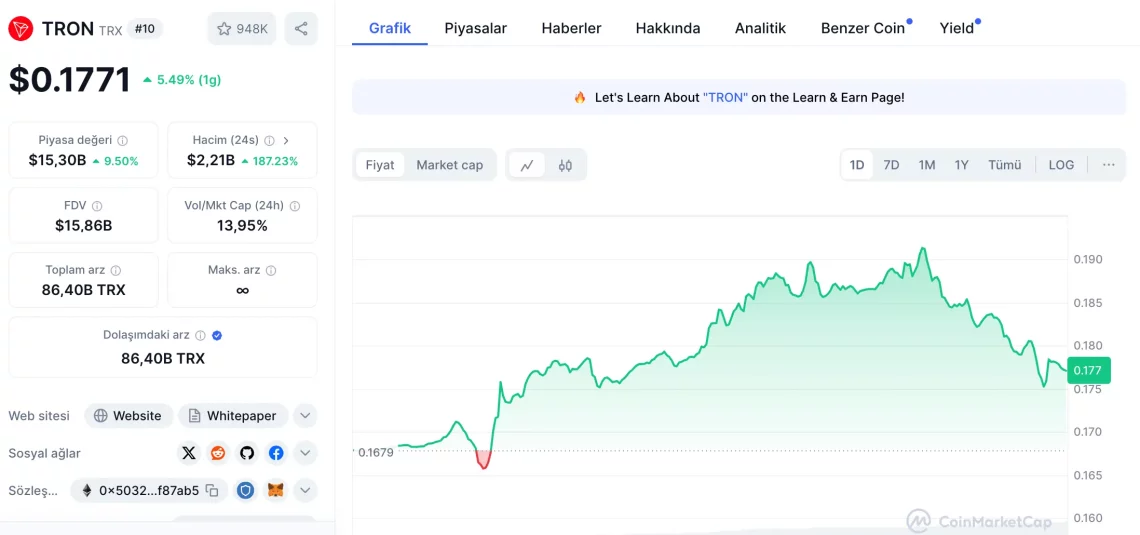This screenshot has height=535, width=1140.
Task: Open the X (Twitter) social link
Action: coord(189,453)
